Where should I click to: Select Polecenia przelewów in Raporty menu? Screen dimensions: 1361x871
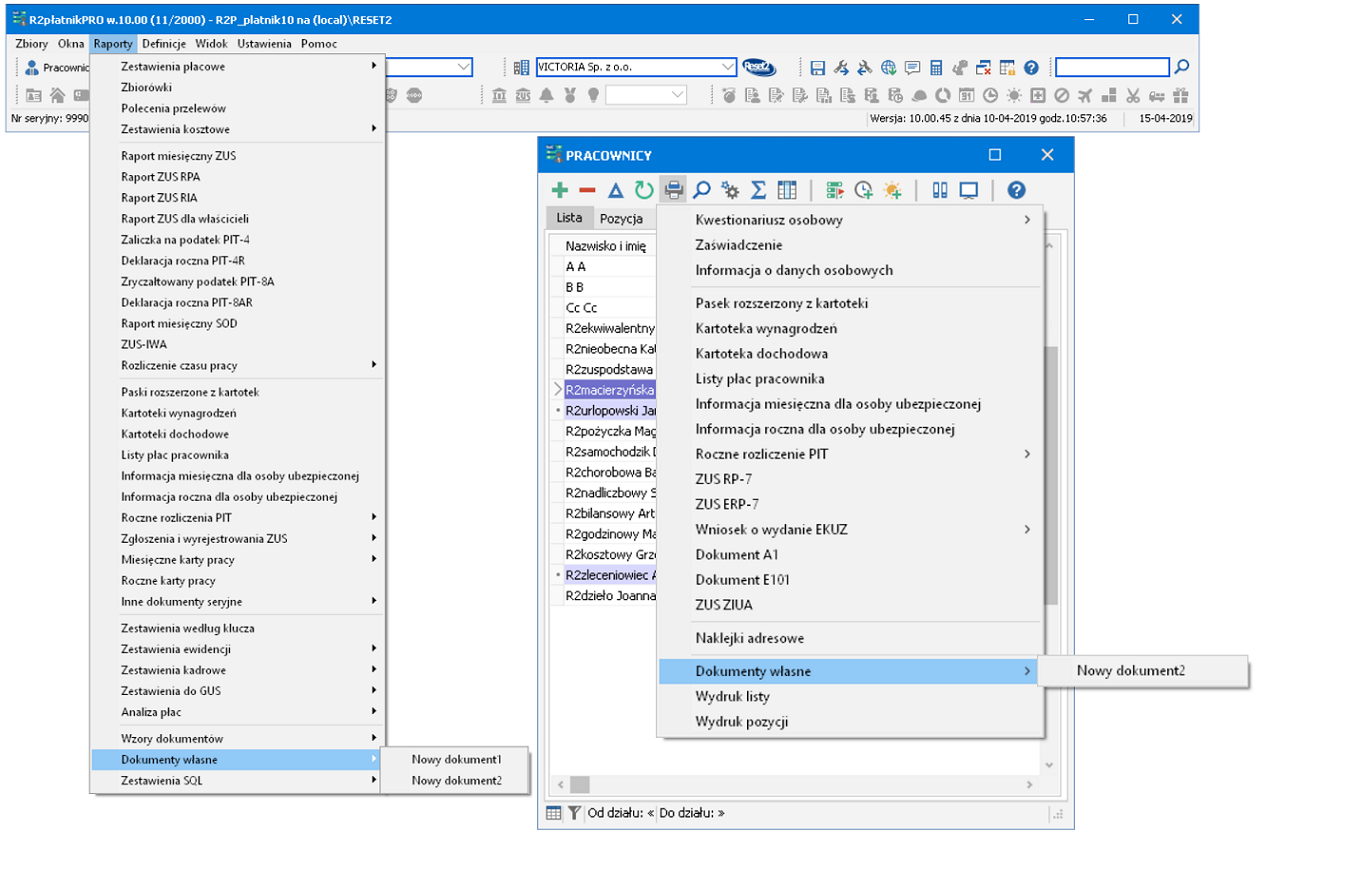pos(237,108)
